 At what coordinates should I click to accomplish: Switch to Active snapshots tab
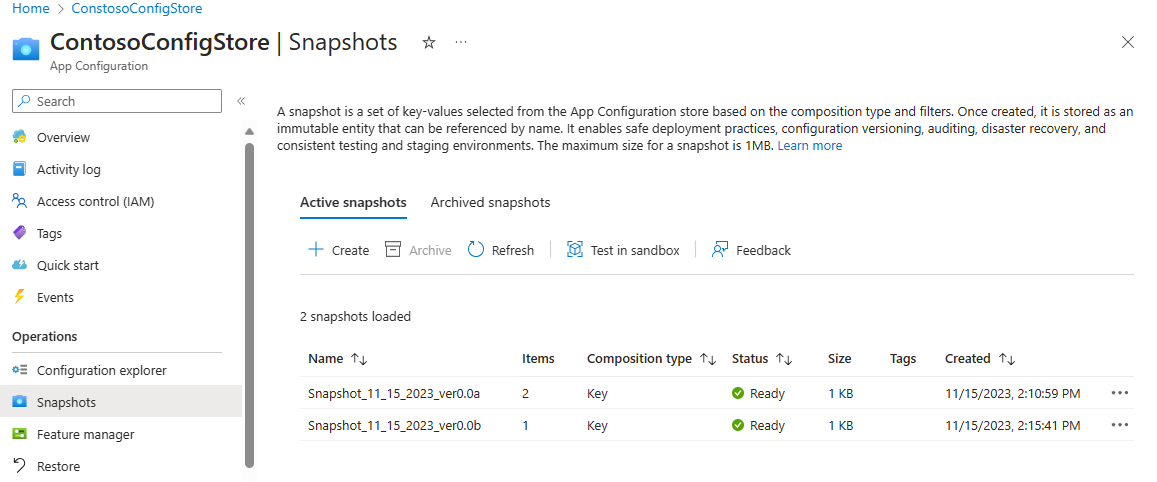[x=353, y=202]
